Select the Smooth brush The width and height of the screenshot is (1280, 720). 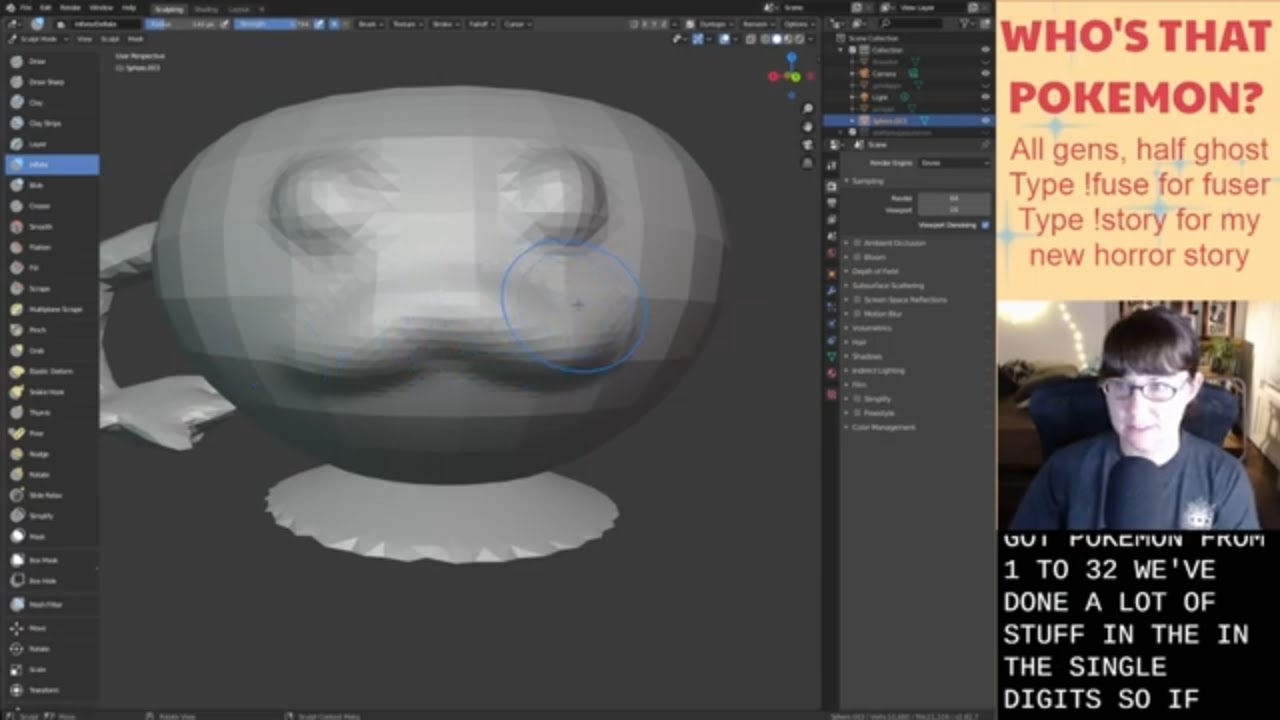[x=50, y=227]
